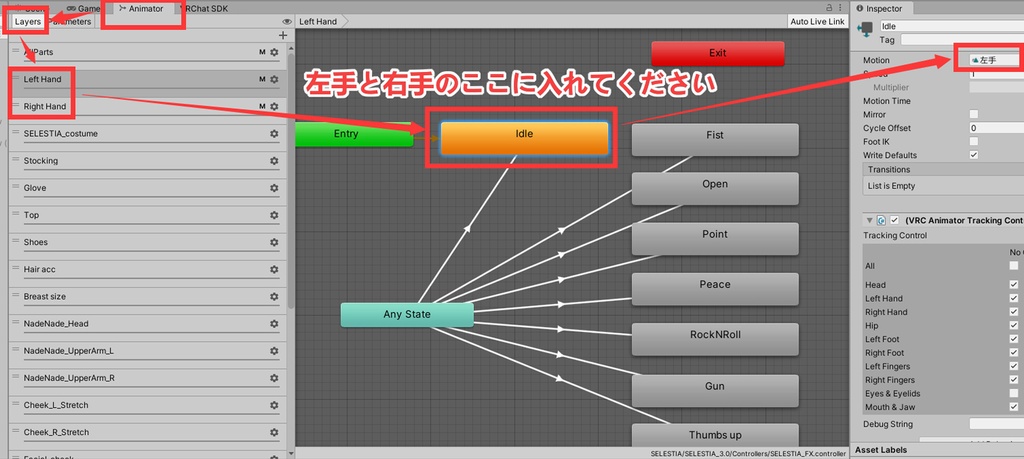Toggle the Foot IK checkbox
The height and width of the screenshot is (459, 1024).
tap(974, 141)
